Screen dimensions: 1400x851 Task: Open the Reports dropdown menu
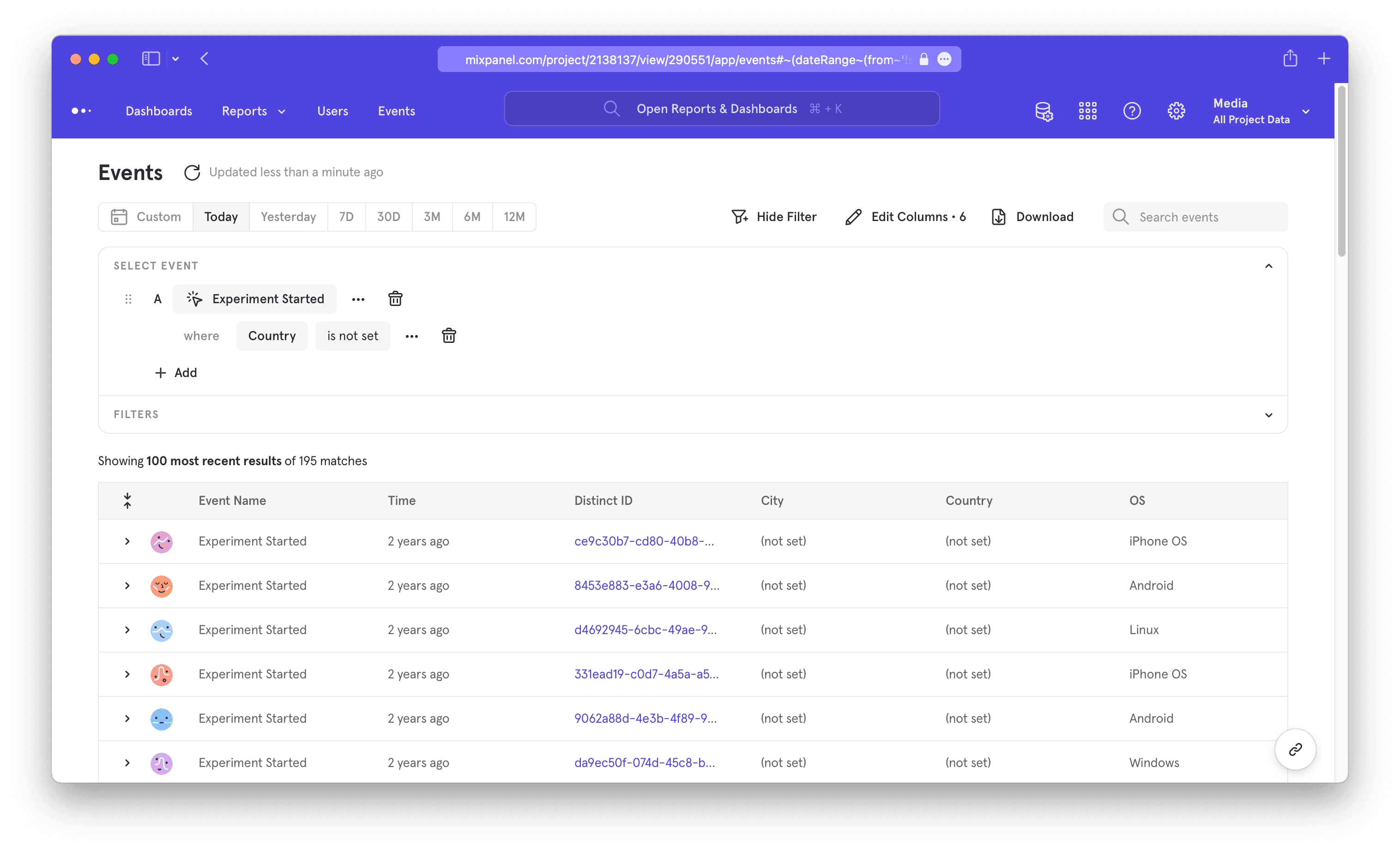tap(253, 111)
